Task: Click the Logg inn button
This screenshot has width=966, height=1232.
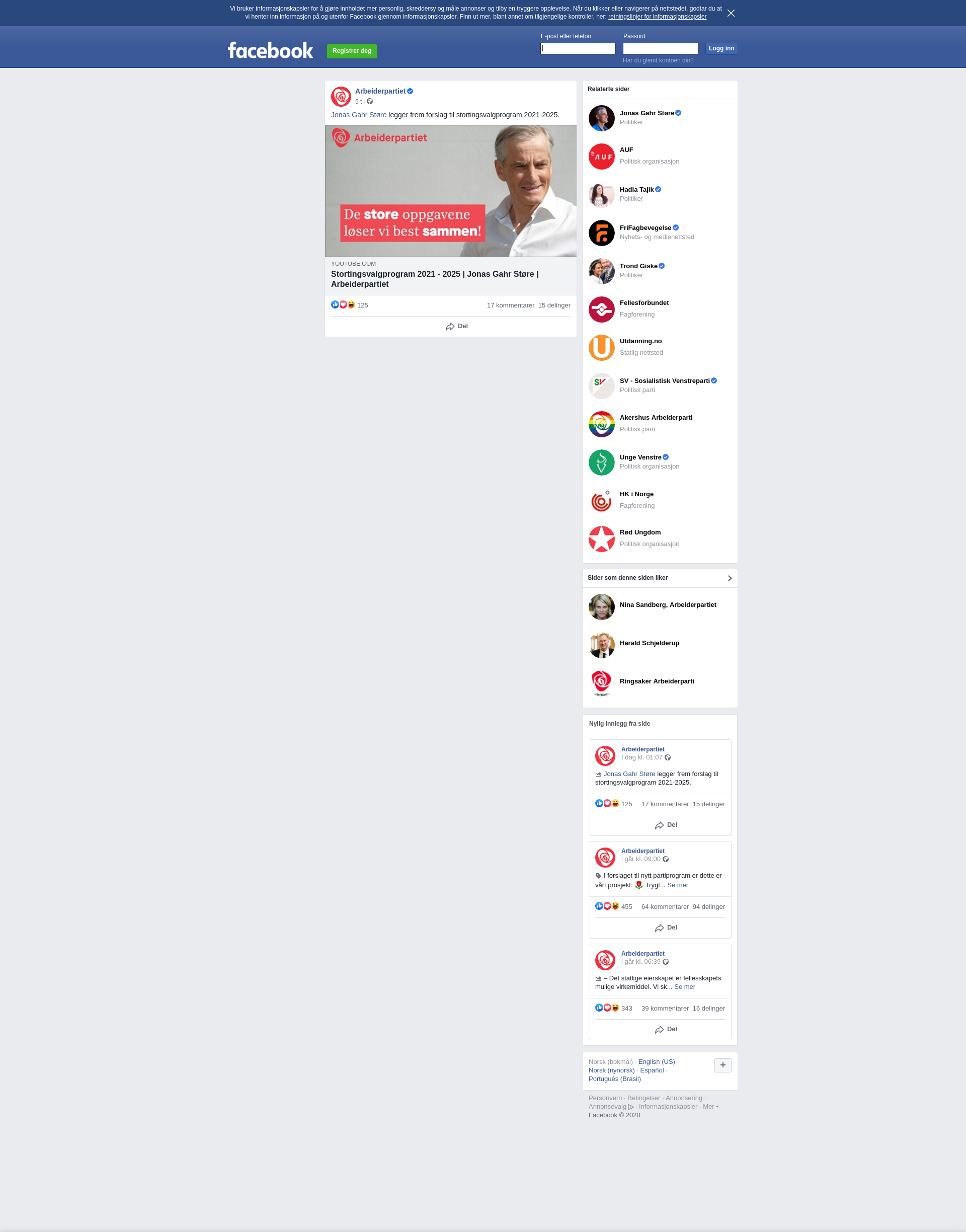Action: point(721,49)
